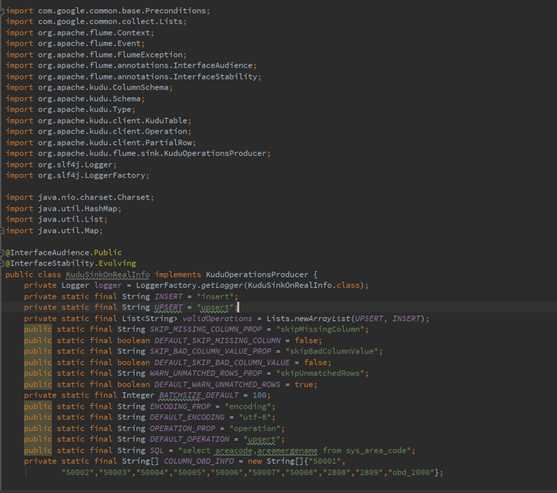Click the Preconditions import line

108,11
